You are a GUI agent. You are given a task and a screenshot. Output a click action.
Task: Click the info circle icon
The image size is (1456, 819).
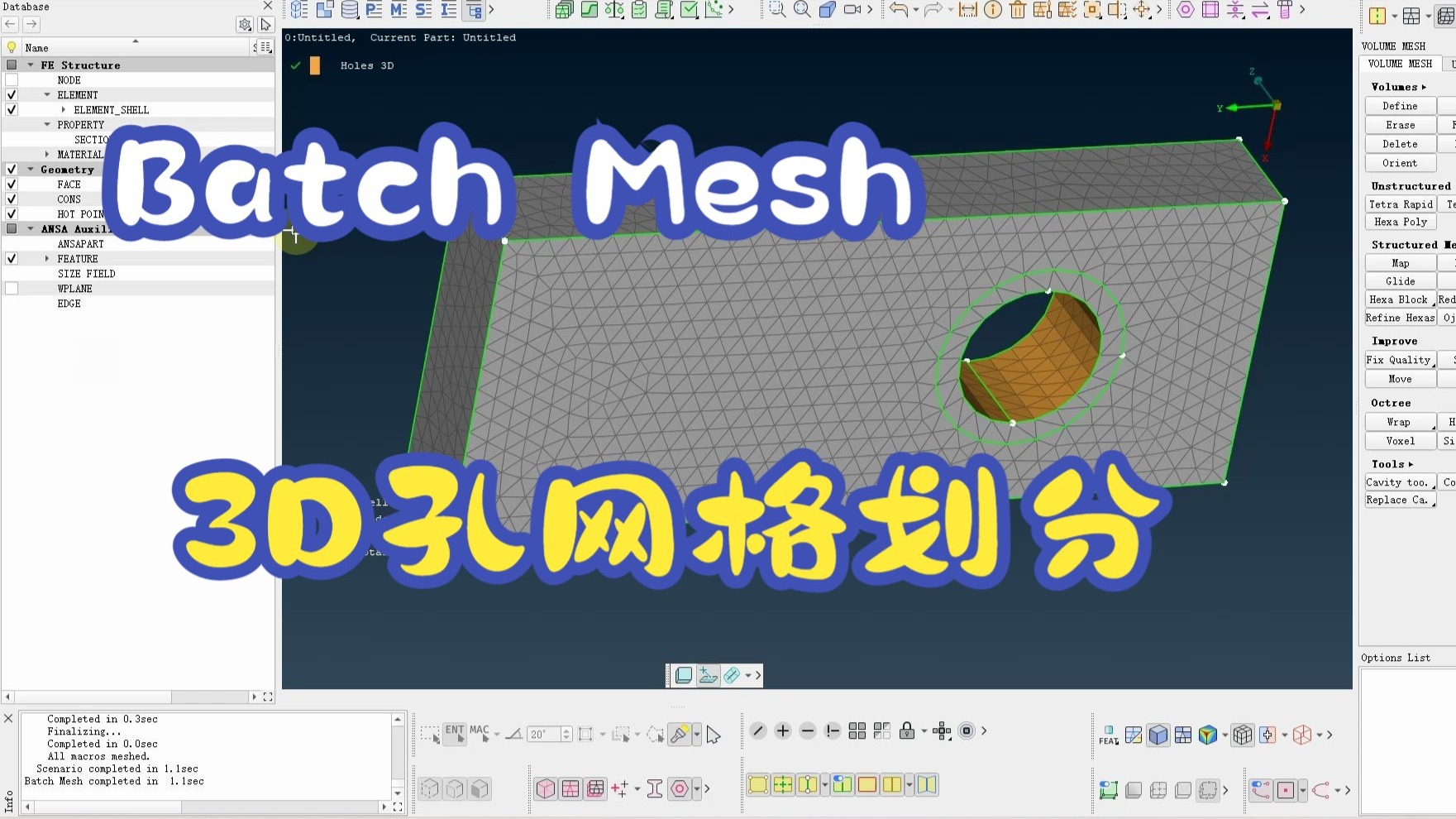point(993,10)
